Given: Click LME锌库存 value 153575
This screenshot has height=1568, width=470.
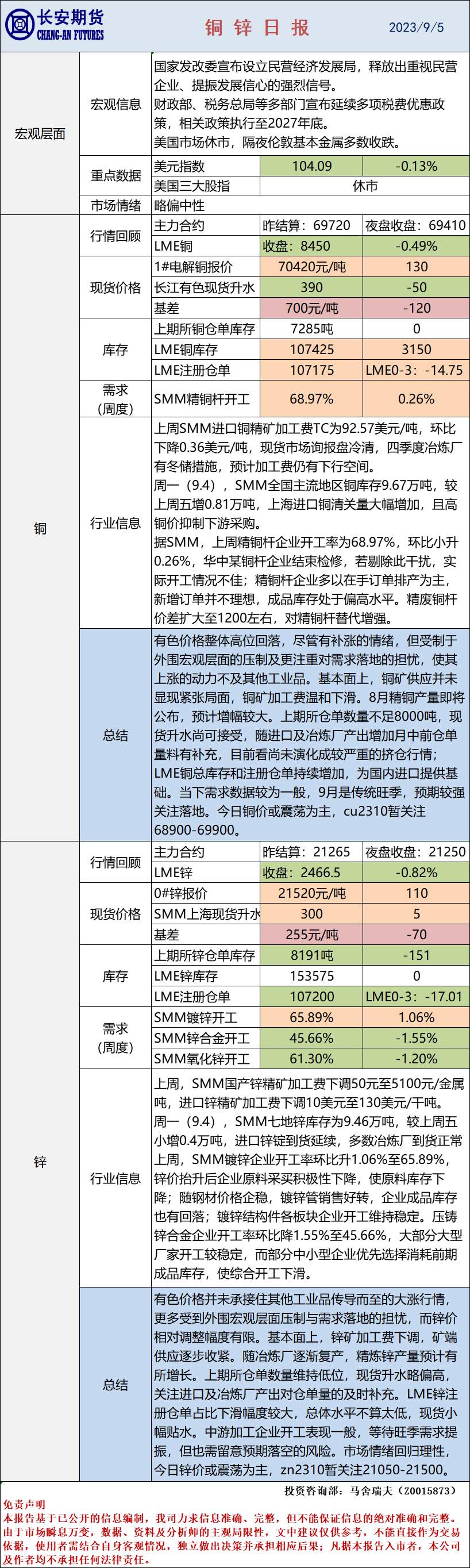Looking at the screenshot, I should click(312, 977).
